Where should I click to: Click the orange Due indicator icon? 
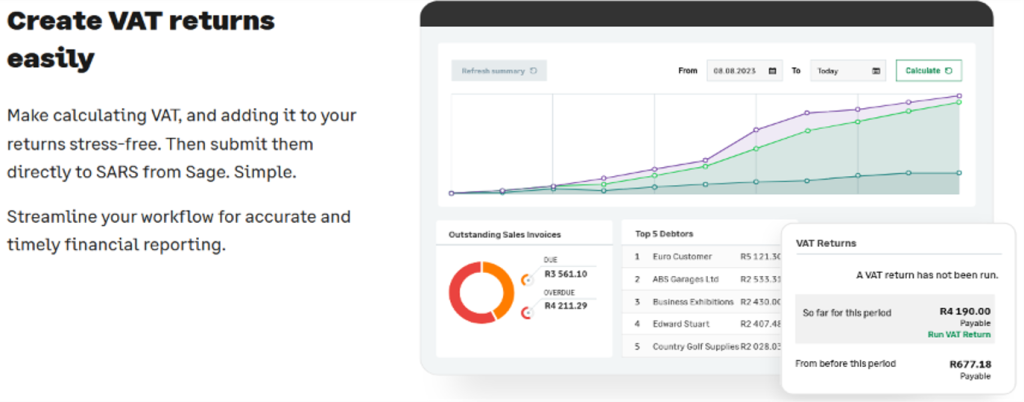(x=528, y=280)
